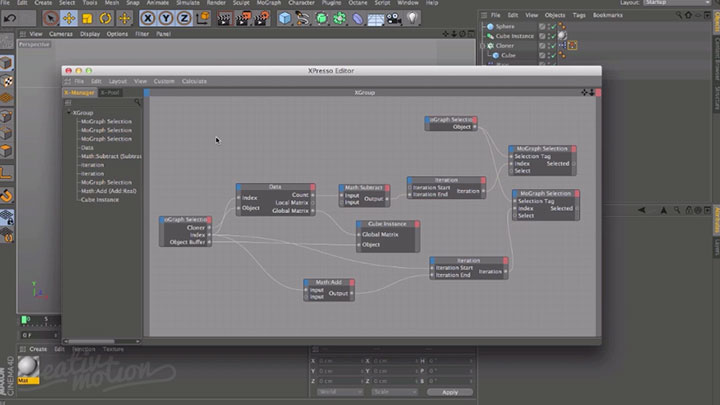This screenshot has width=720, height=405.
Task: Collapse the XGroup tree node
Action: pos(69,112)
